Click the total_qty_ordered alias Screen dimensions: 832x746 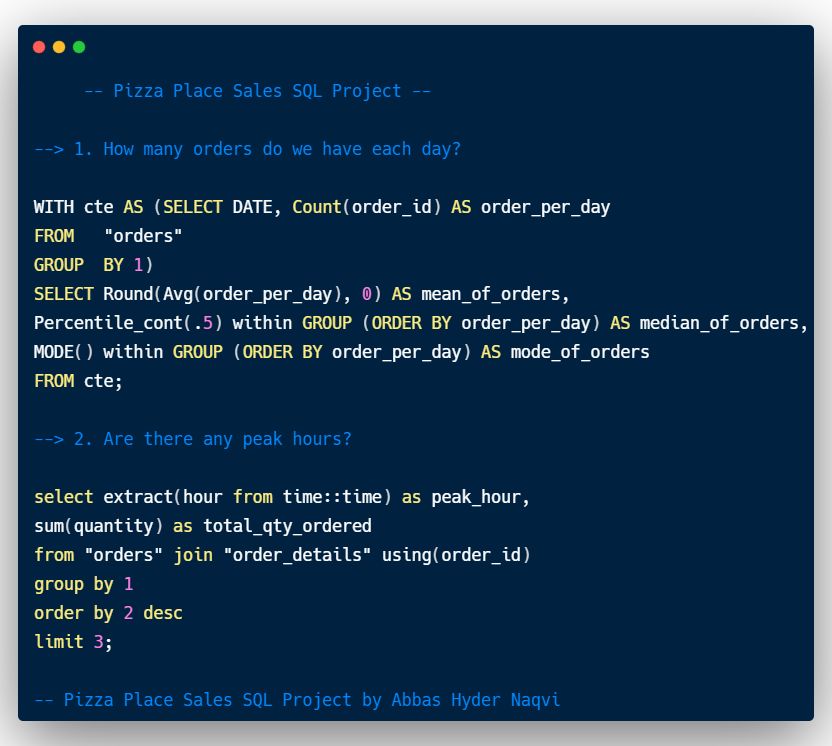click(287, 526)
